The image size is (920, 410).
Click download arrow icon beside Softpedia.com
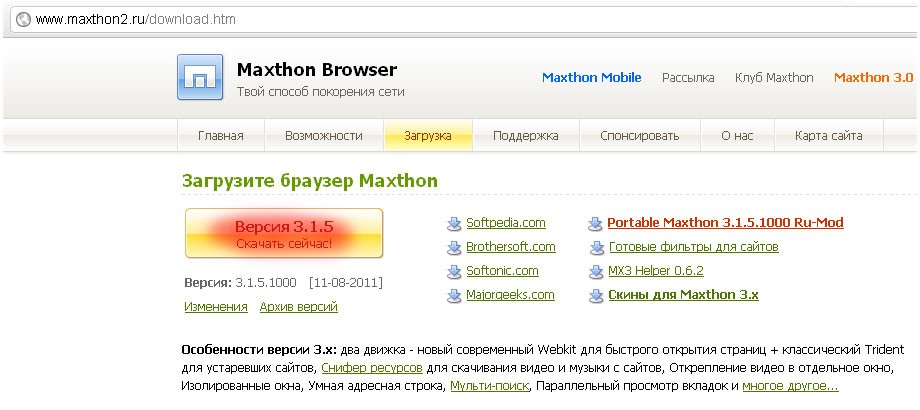pyautogui.click(x=454, y=224)
